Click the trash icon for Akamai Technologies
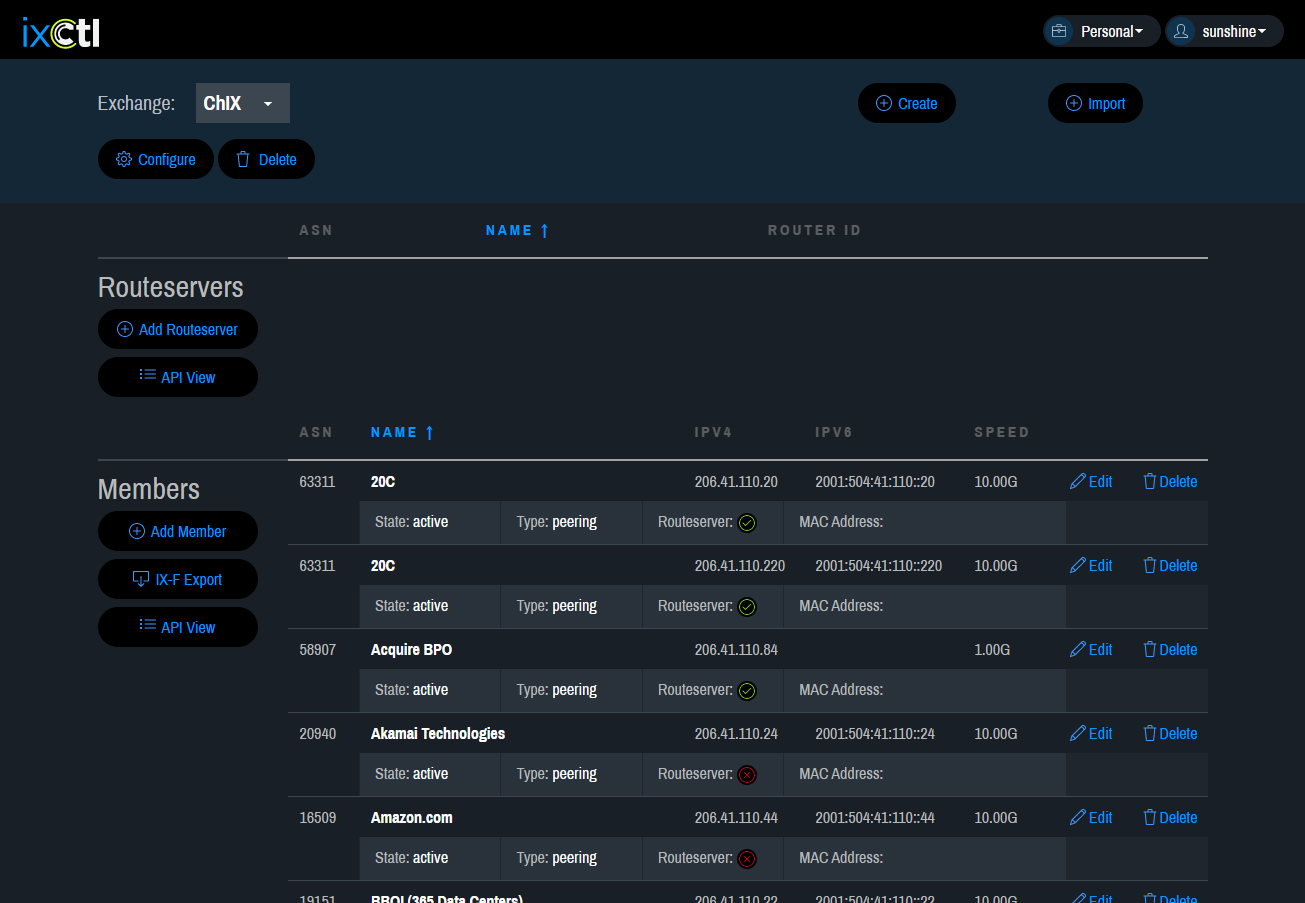 (1149, 734)
